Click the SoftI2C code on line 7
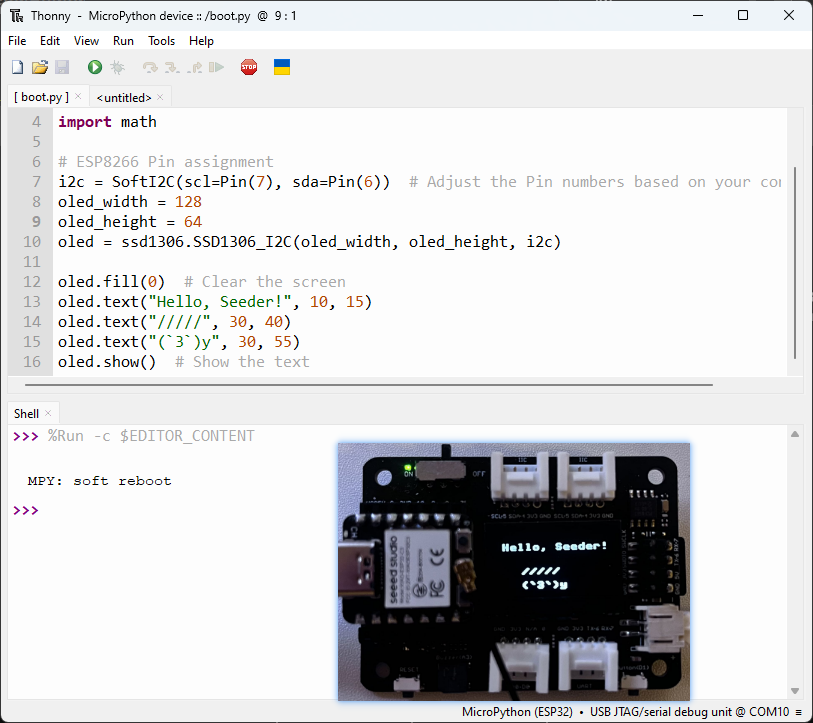This screenshot has height=723, width=813. [223, 182]
